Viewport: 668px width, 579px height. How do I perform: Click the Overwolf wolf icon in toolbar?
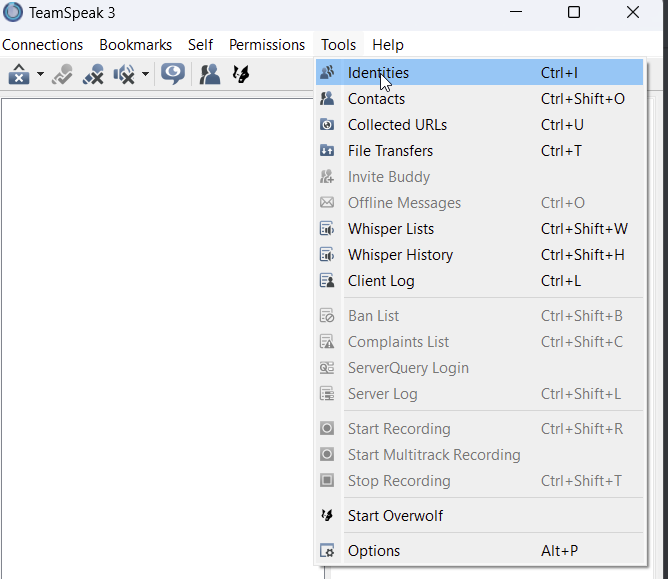(x=241, y=74)
